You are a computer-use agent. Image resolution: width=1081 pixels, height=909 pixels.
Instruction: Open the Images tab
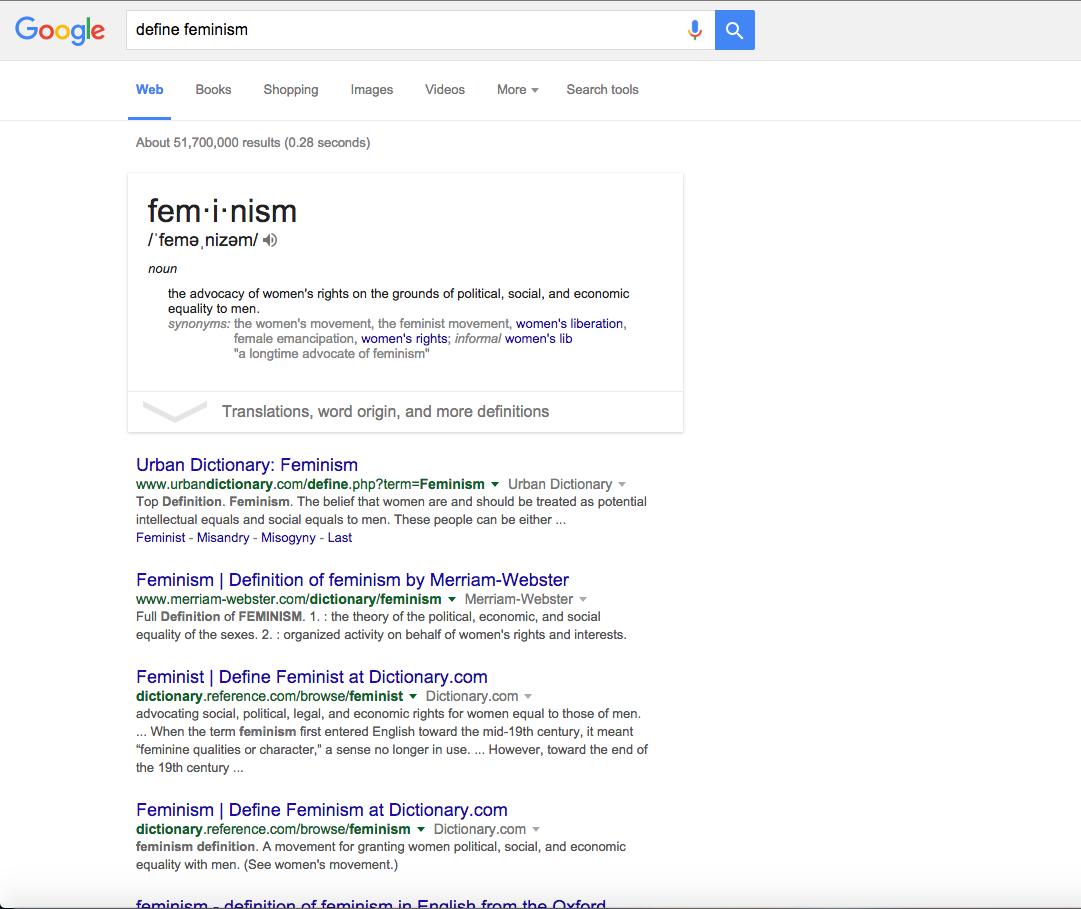click(372, 90)
